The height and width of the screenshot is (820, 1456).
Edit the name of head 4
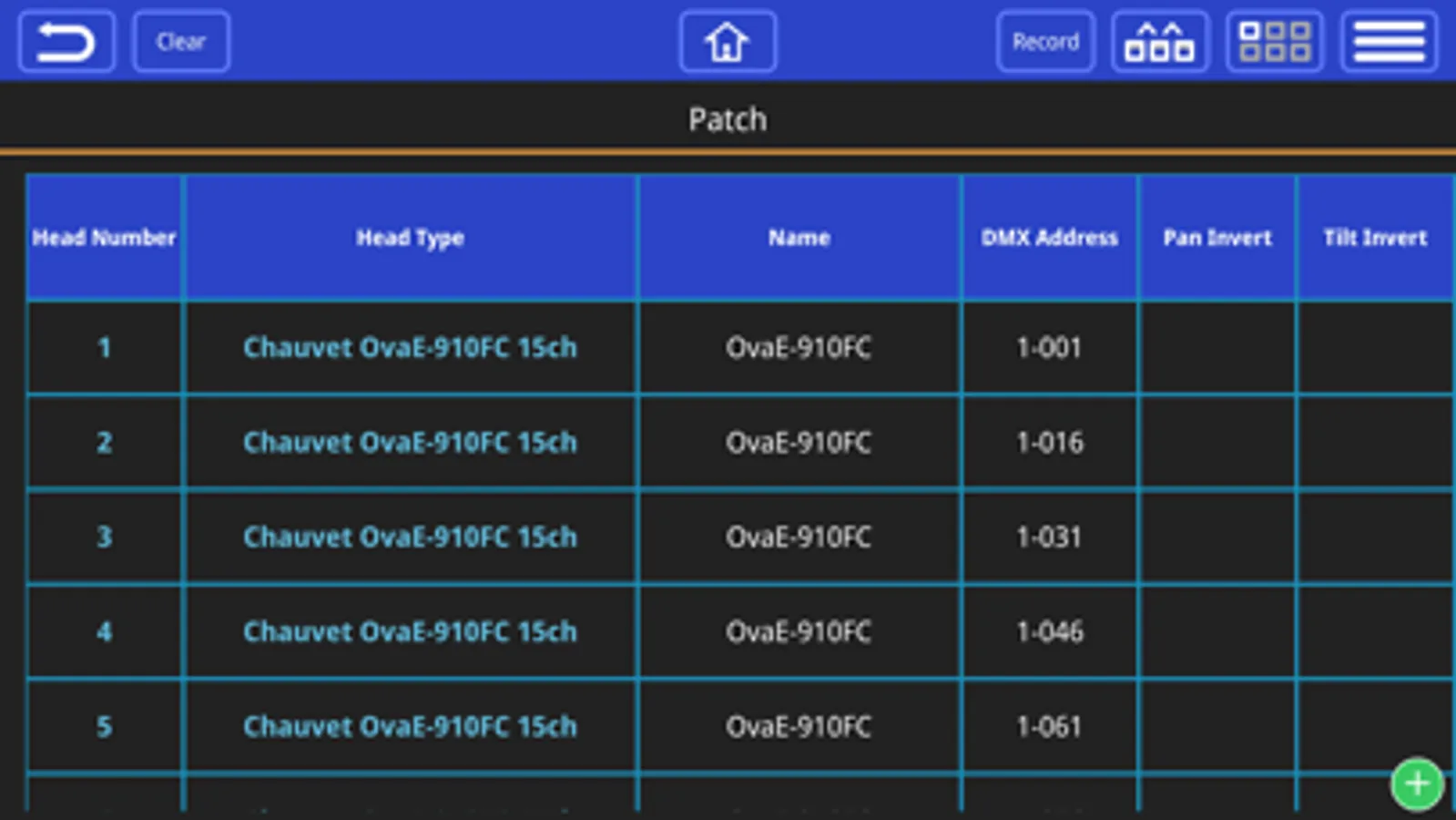[x=799, y=632]
